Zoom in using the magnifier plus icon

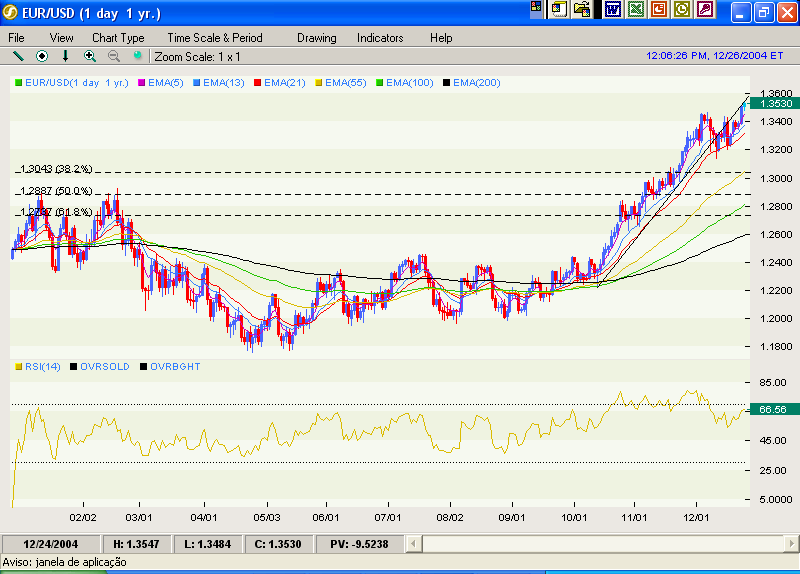click(90, 56)
